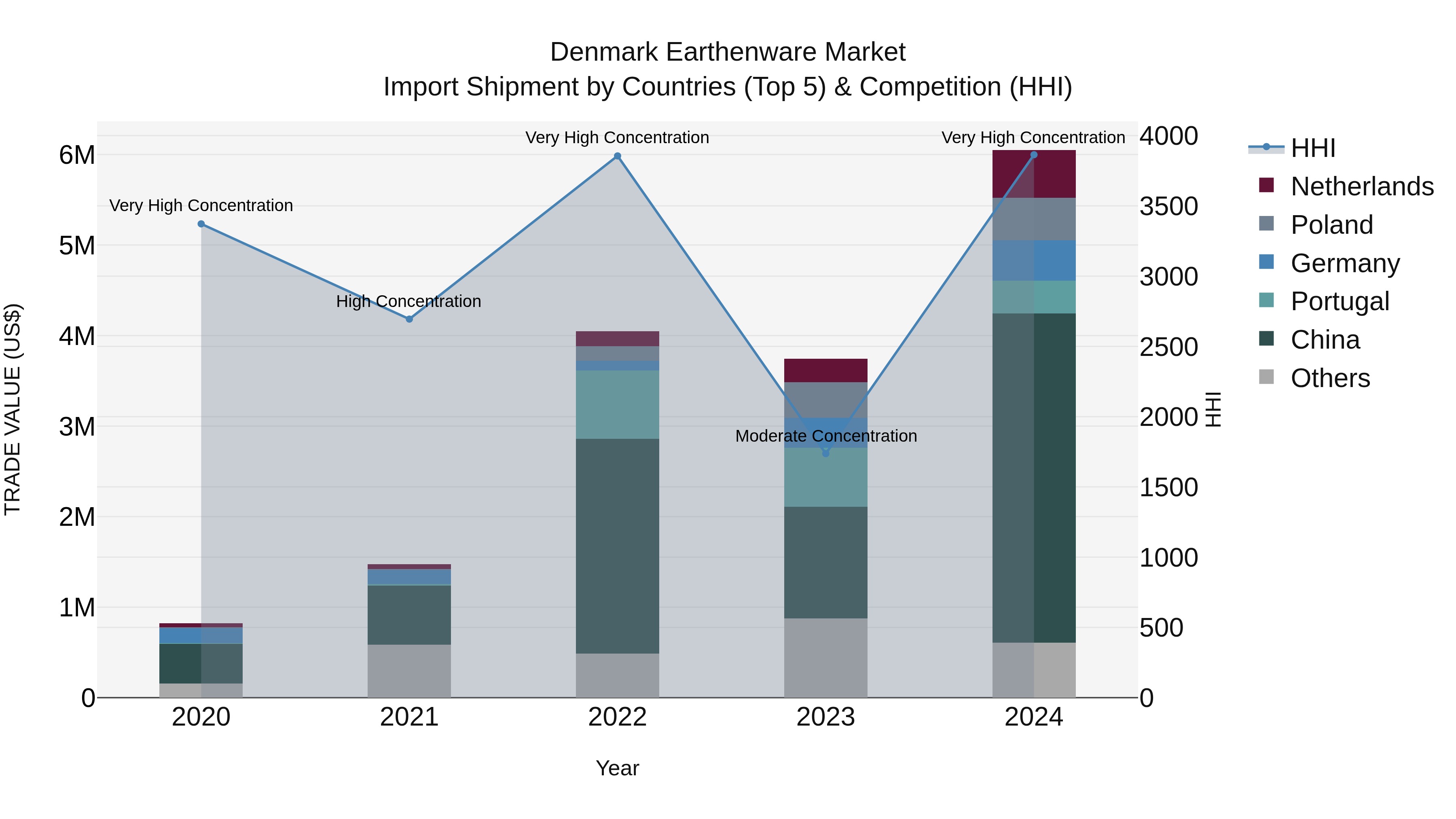1456x819 pixels.
Task: Toggle Others series in legend
Action: coord(1314,378)
